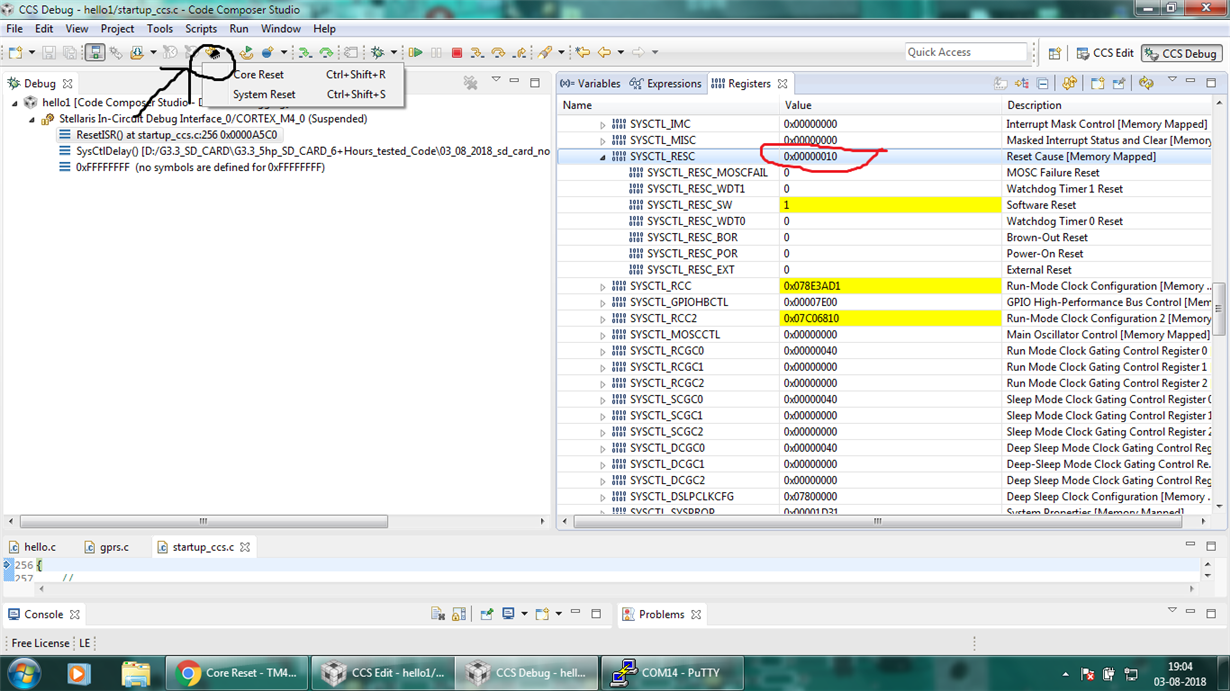Click Display Selected Console icon
Screen dimensions: 1230x691
(509, 614)
